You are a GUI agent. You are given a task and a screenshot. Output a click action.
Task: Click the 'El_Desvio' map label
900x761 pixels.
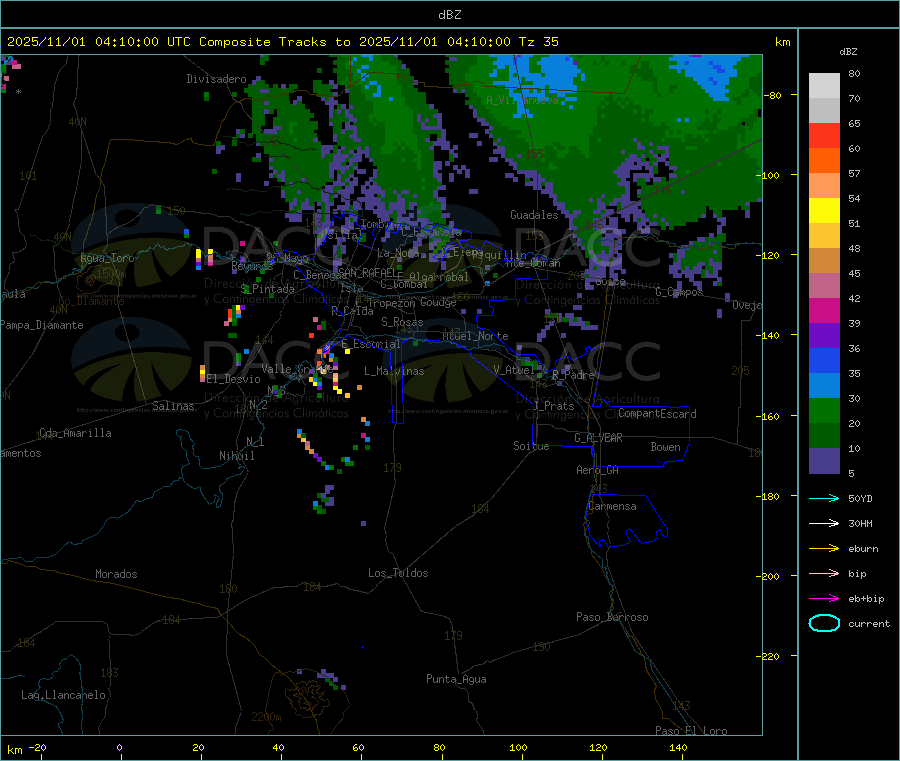tap(233, 379)
